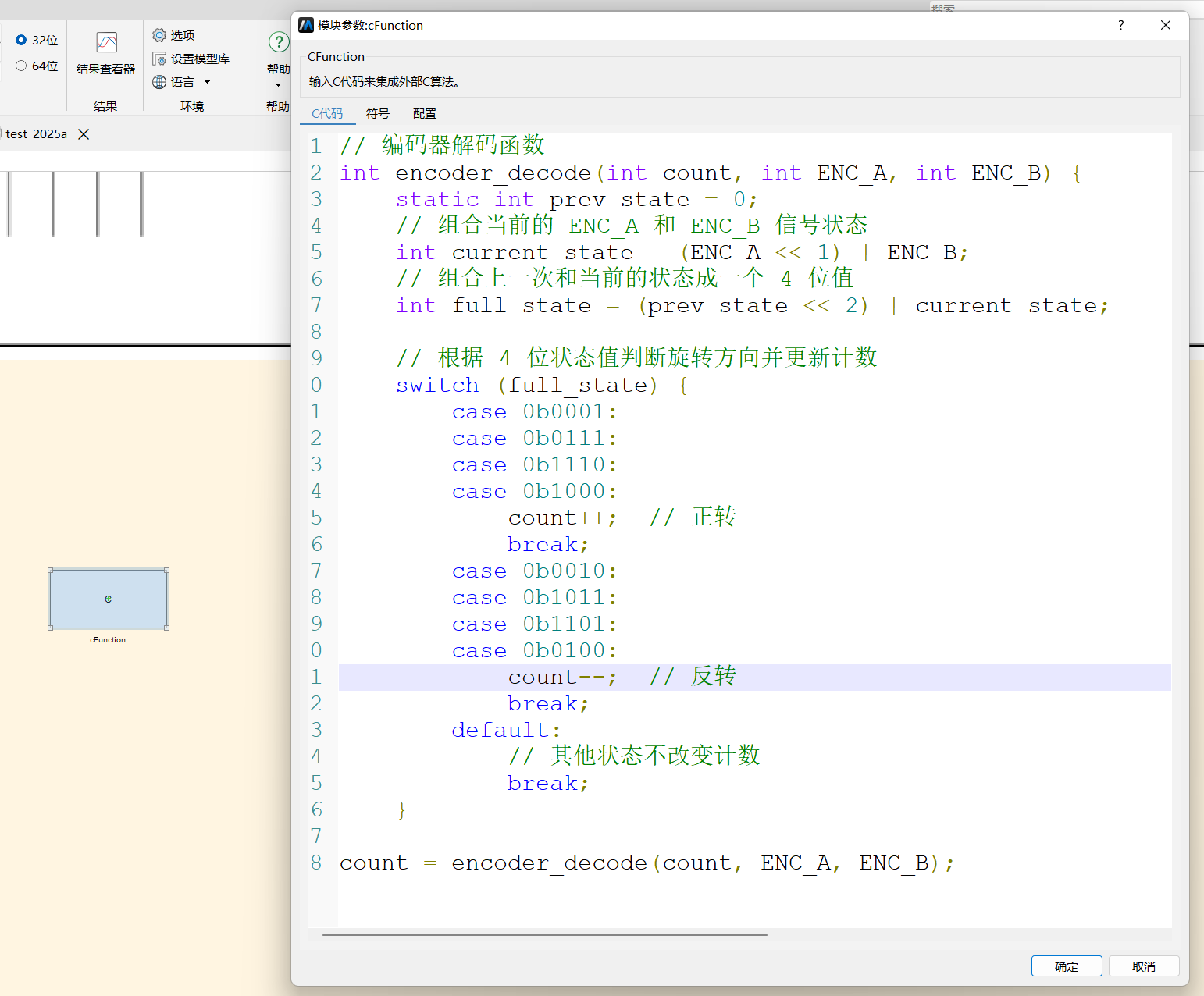Click the 'case 0b1110:' line

pos(534,465)
